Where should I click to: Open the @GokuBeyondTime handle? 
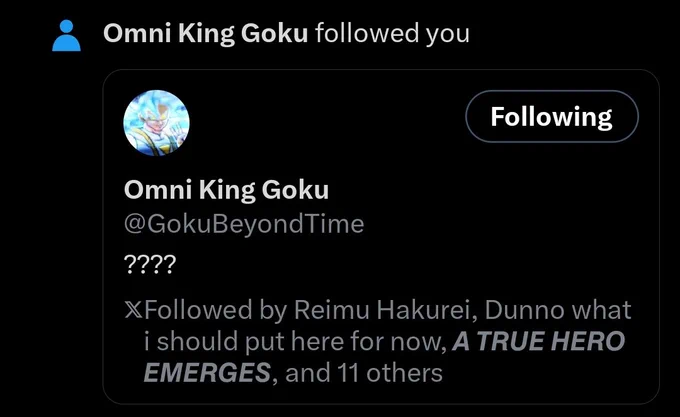point(244,224)
